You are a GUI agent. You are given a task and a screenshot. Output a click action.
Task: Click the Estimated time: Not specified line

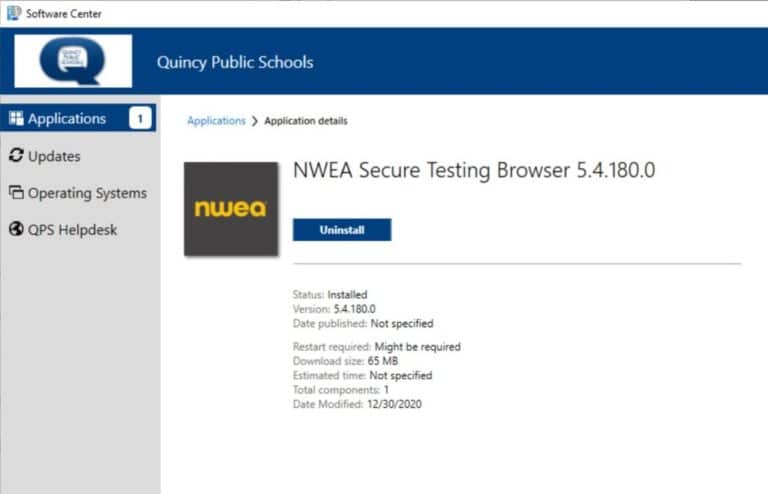(362, 376)
